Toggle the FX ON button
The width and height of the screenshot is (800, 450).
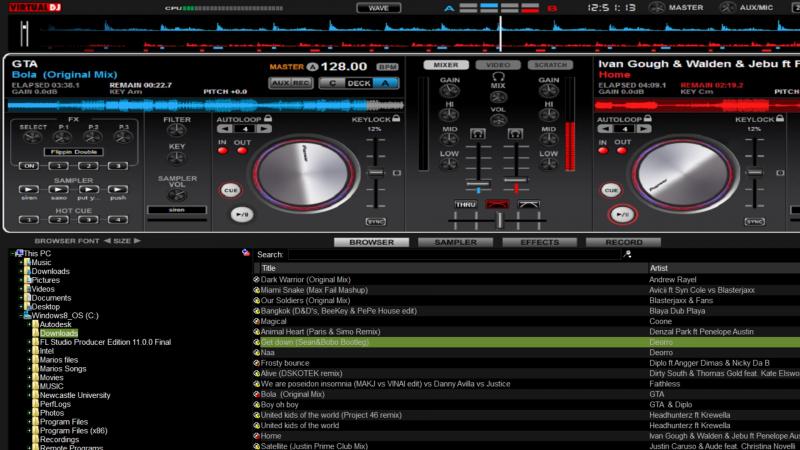click(29, 166)
